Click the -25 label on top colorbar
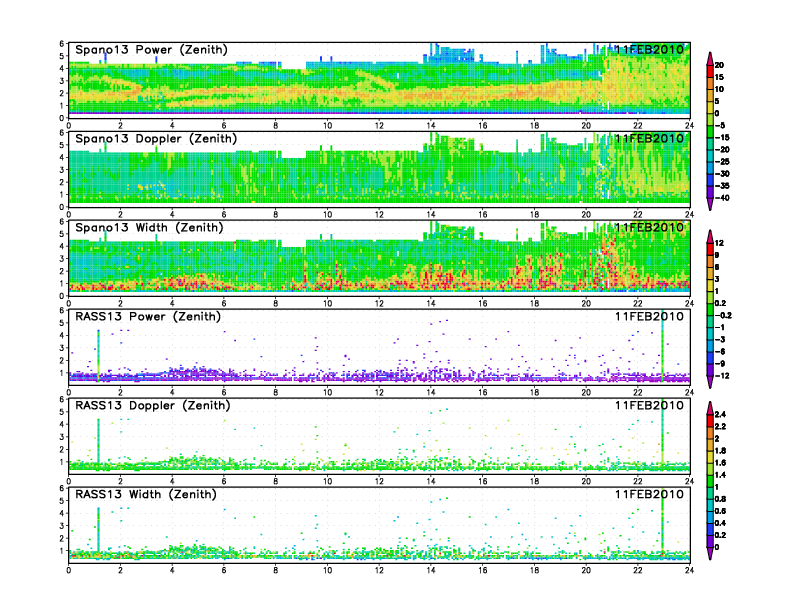This screenshot has width=792, height=612. [x=722, y=162]
